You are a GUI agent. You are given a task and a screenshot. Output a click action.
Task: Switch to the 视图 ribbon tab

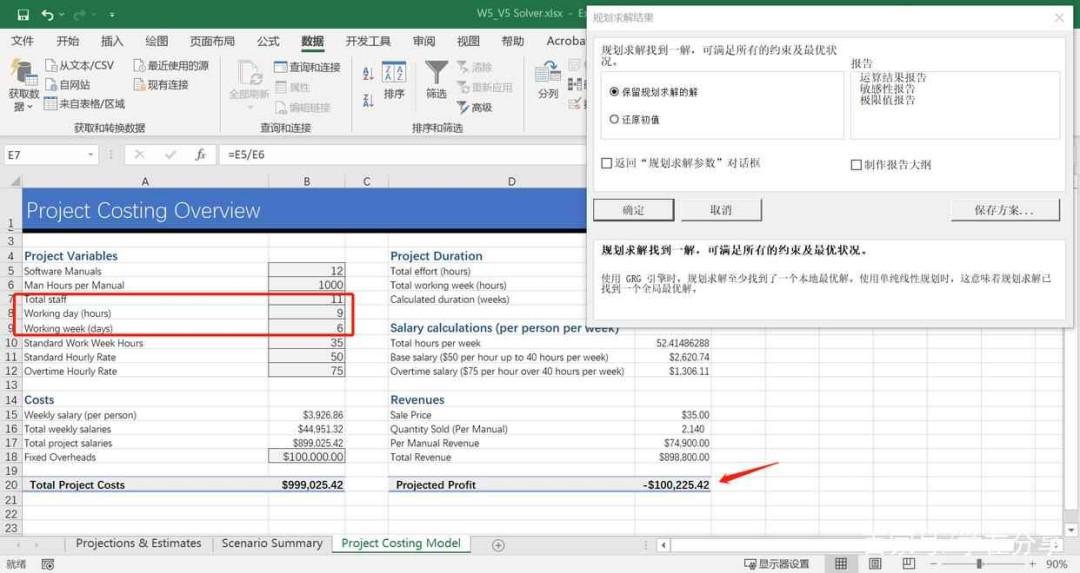468,41
